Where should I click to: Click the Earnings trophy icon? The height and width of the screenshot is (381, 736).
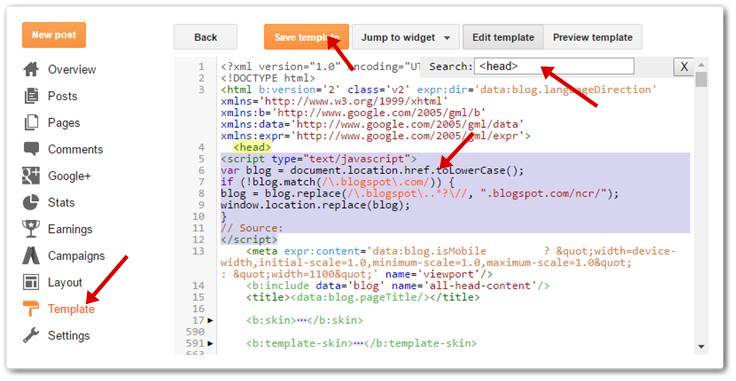click(31, 229)
